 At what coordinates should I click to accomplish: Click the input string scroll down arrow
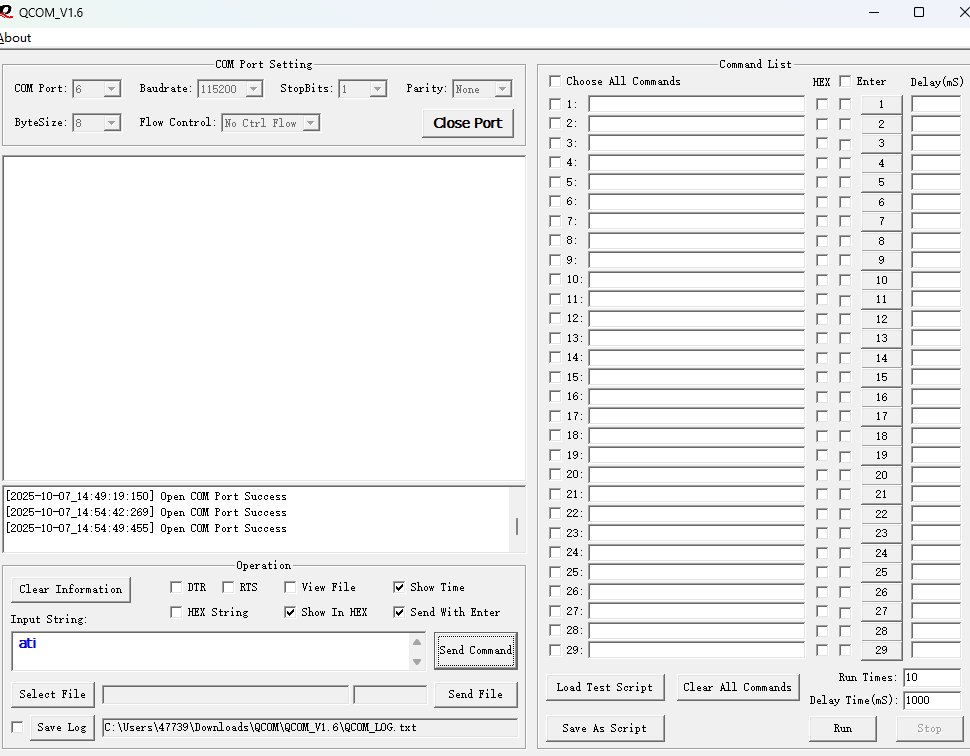(x=417, y=661)
